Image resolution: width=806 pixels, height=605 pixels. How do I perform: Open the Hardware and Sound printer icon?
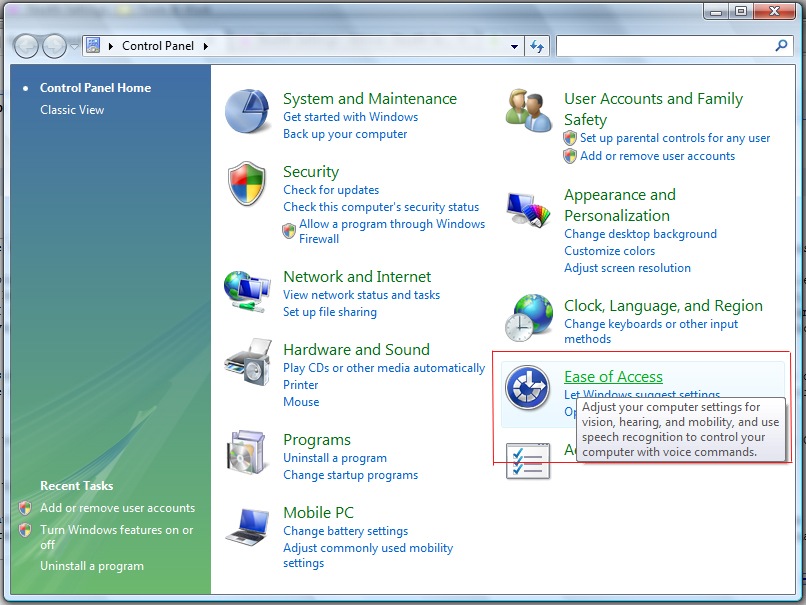click(247, 364)
